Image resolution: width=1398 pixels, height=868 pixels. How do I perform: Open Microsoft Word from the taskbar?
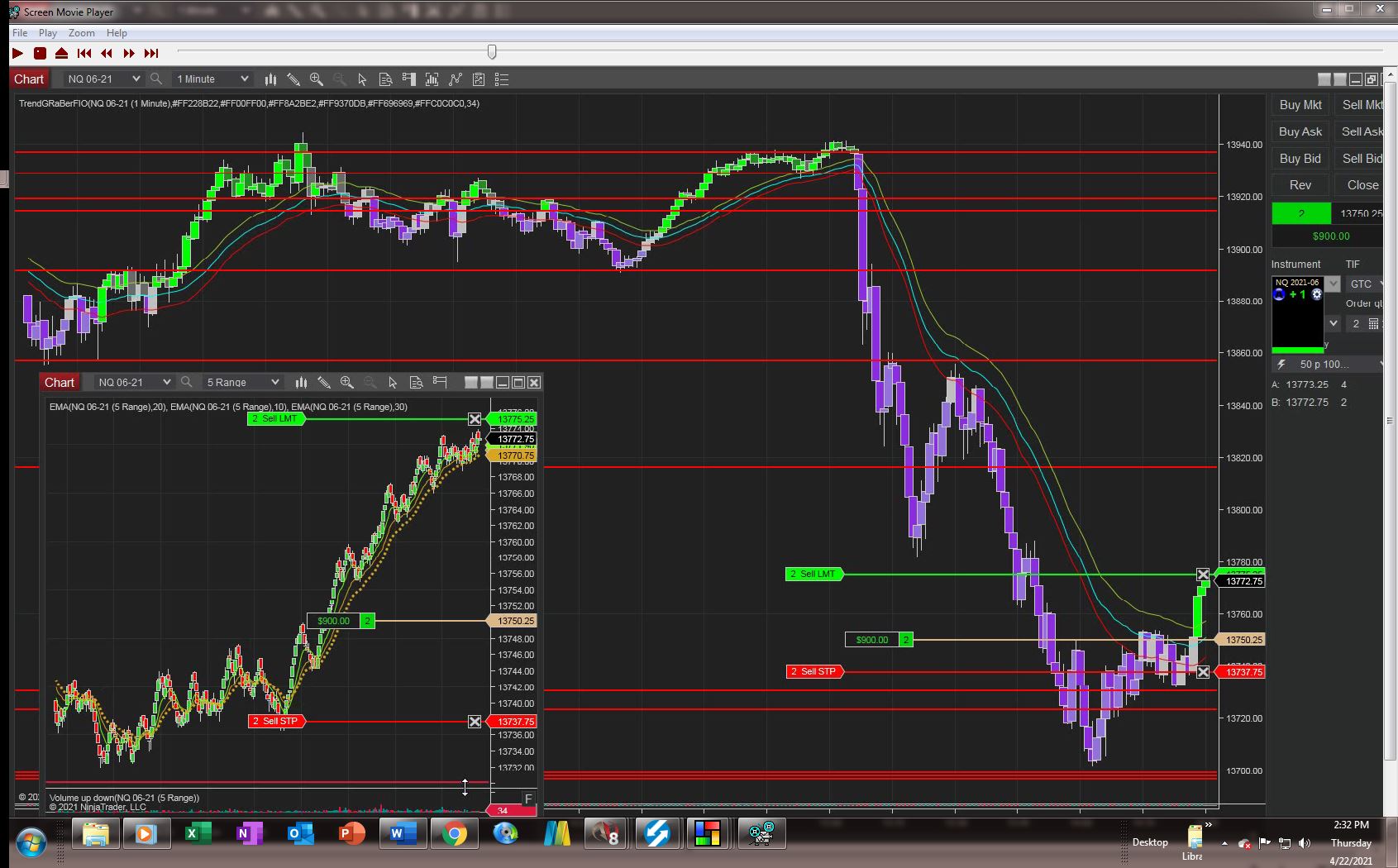pos(402,834)
